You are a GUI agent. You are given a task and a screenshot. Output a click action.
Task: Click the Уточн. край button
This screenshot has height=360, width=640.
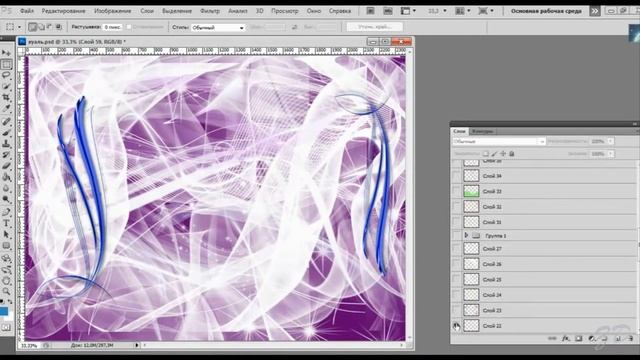pos(375,27)
